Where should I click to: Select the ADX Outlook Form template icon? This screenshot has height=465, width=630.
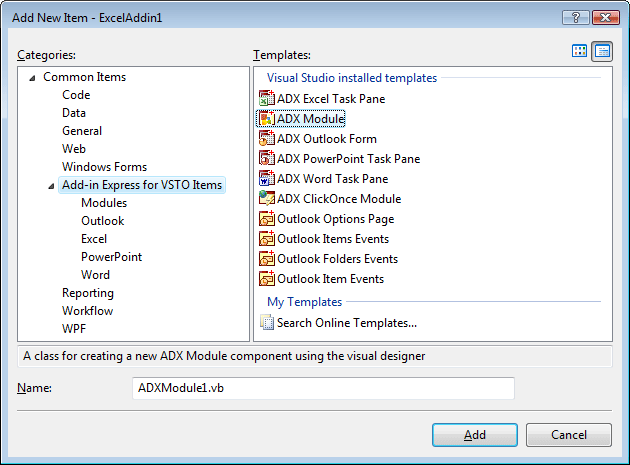[x=267, y=139]
